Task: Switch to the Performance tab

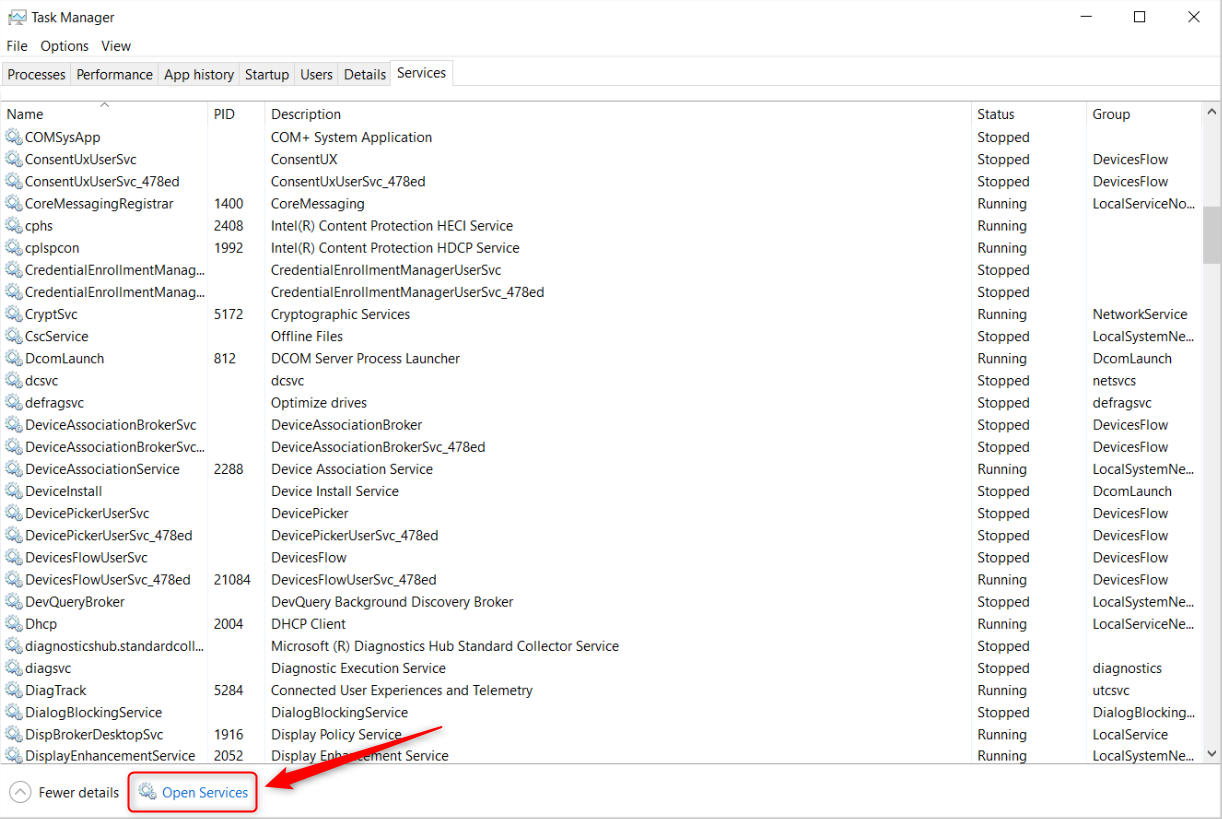Action: (115, 74)
